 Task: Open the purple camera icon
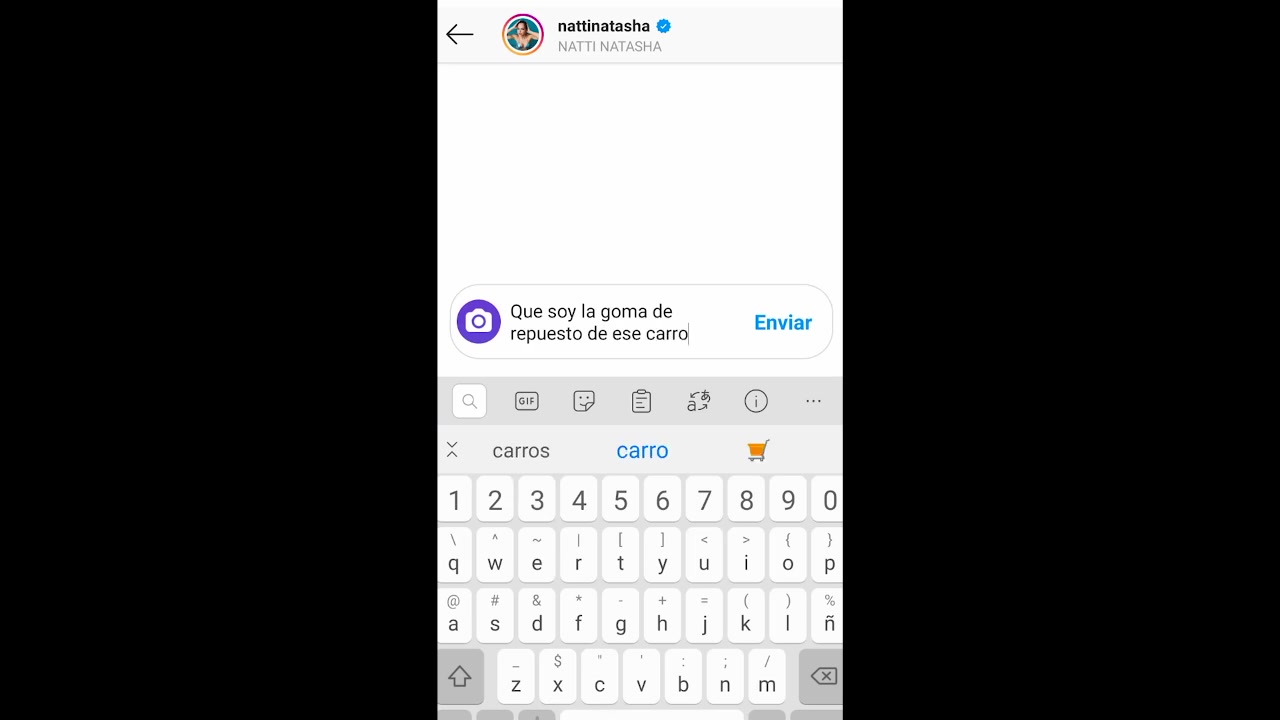[478, 322]
